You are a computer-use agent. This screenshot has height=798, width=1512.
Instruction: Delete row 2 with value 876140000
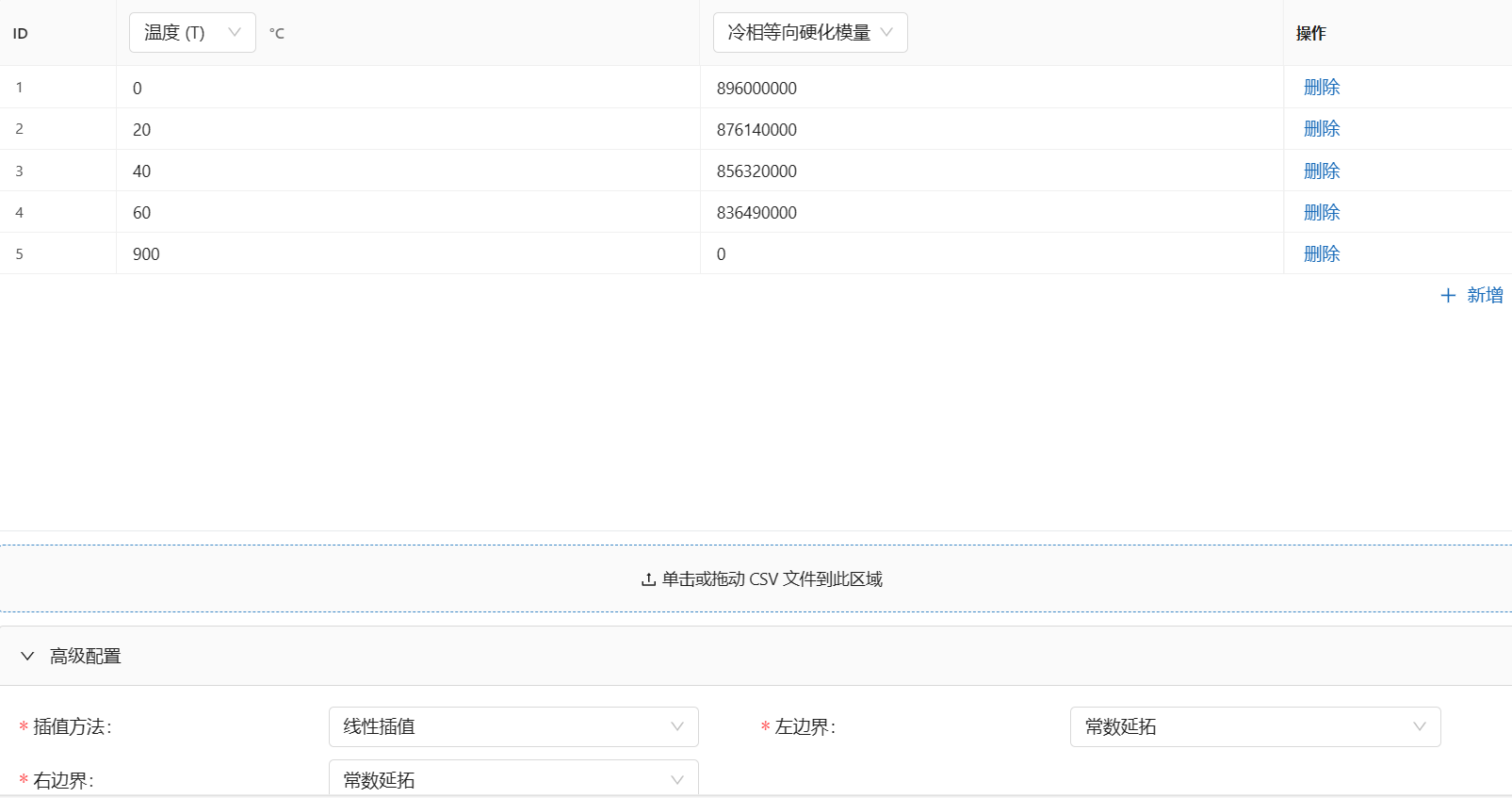1322,129
